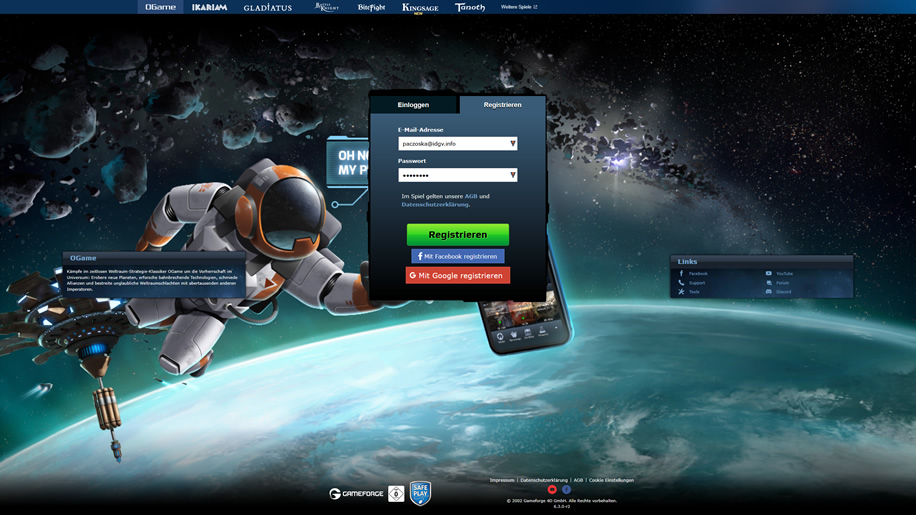This screenshot has width=916, height=515.
Task: Click the Tools wrench icon in Links
Action: click(681, 291)
